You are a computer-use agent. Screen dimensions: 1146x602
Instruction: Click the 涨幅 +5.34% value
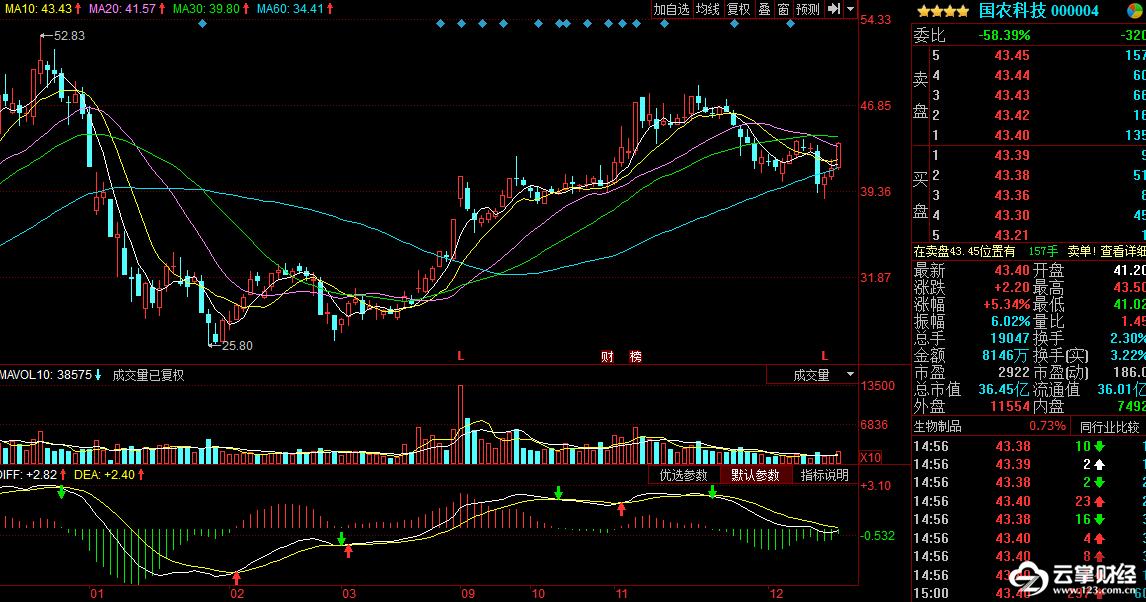click(1006, 304)
